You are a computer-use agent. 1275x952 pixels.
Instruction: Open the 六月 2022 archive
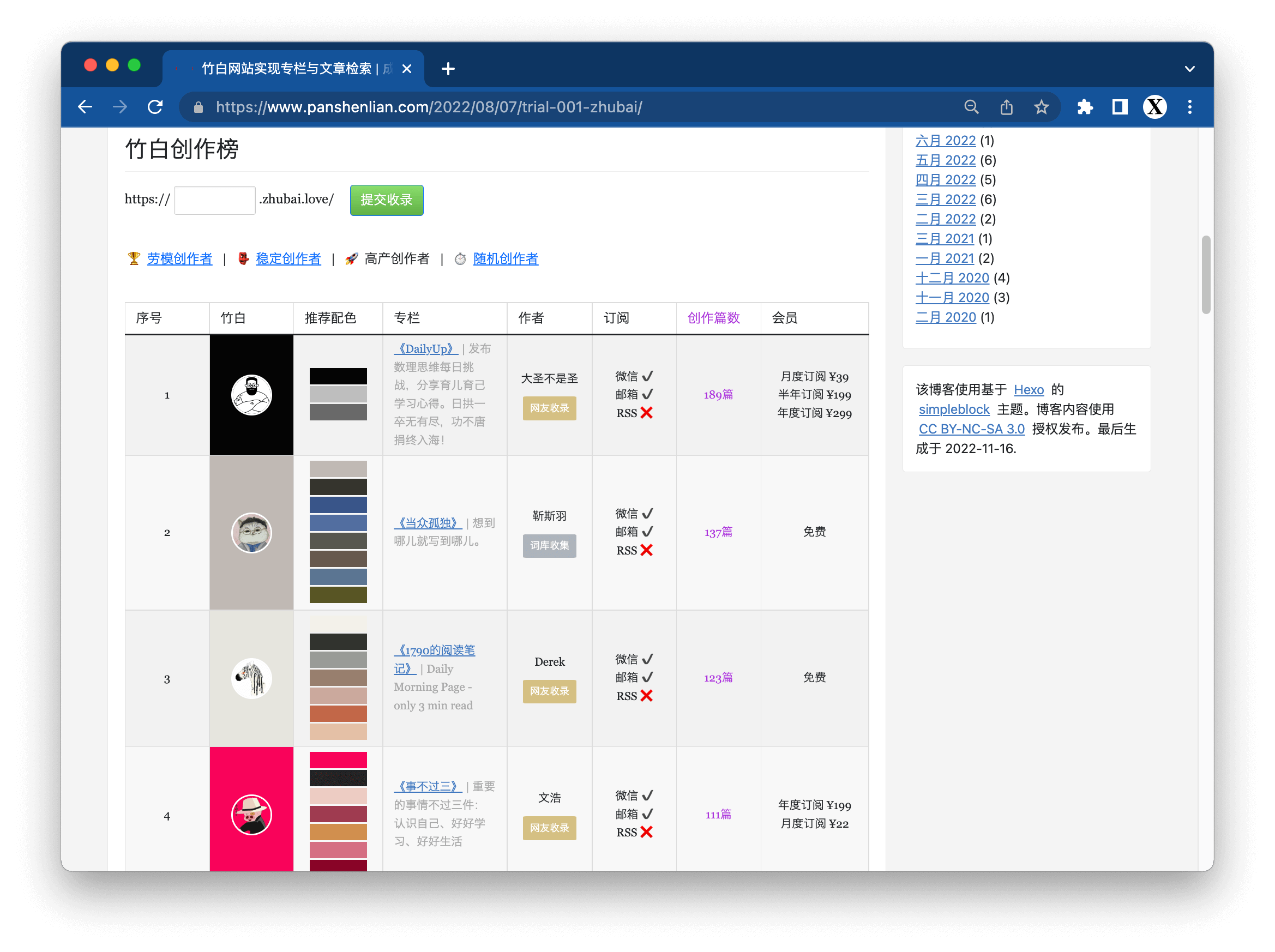945,141
